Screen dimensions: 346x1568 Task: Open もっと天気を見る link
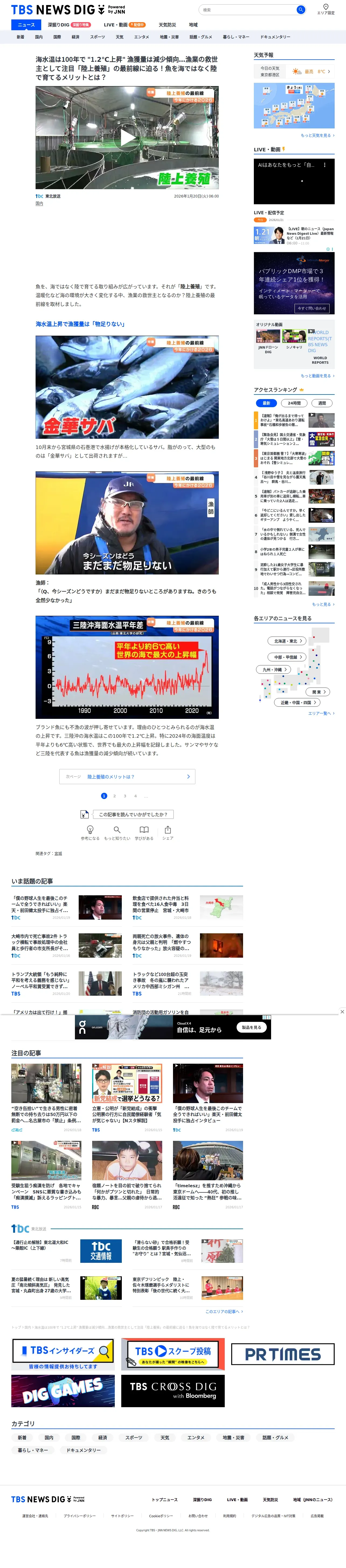(x=317, y=136)
